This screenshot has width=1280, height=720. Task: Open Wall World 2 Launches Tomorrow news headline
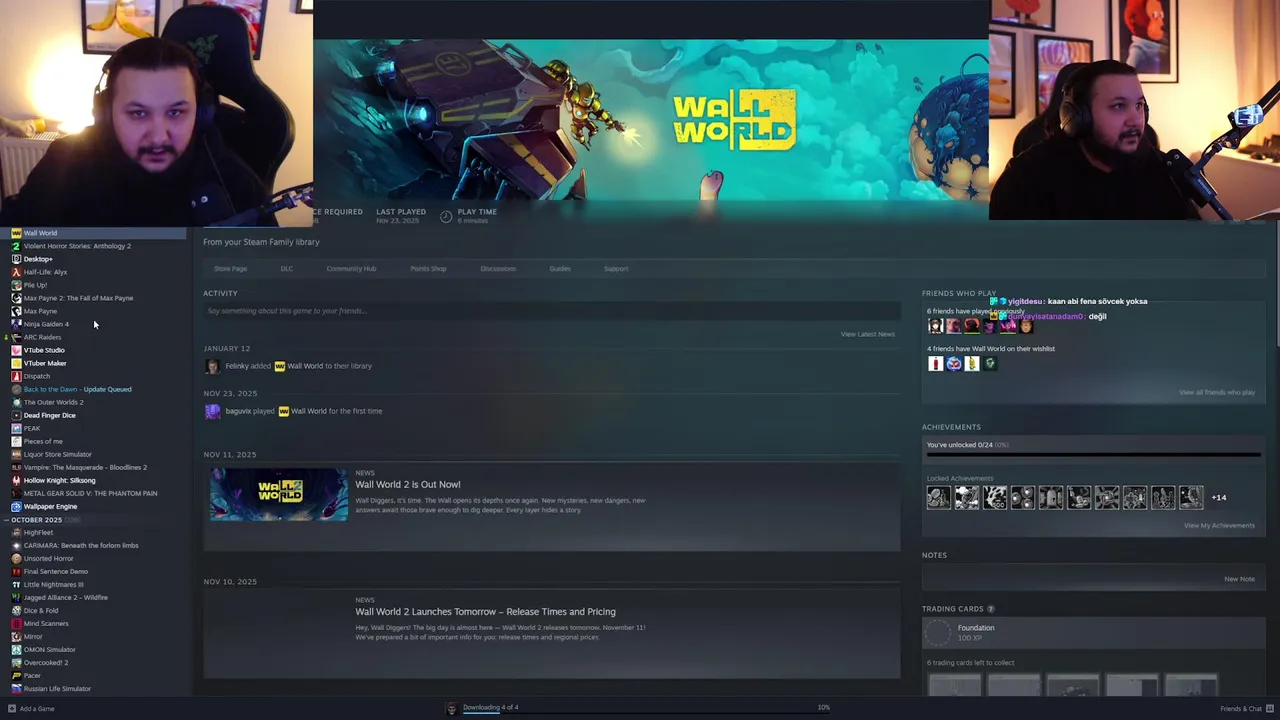pyautogui.click(x=485, y=611)
